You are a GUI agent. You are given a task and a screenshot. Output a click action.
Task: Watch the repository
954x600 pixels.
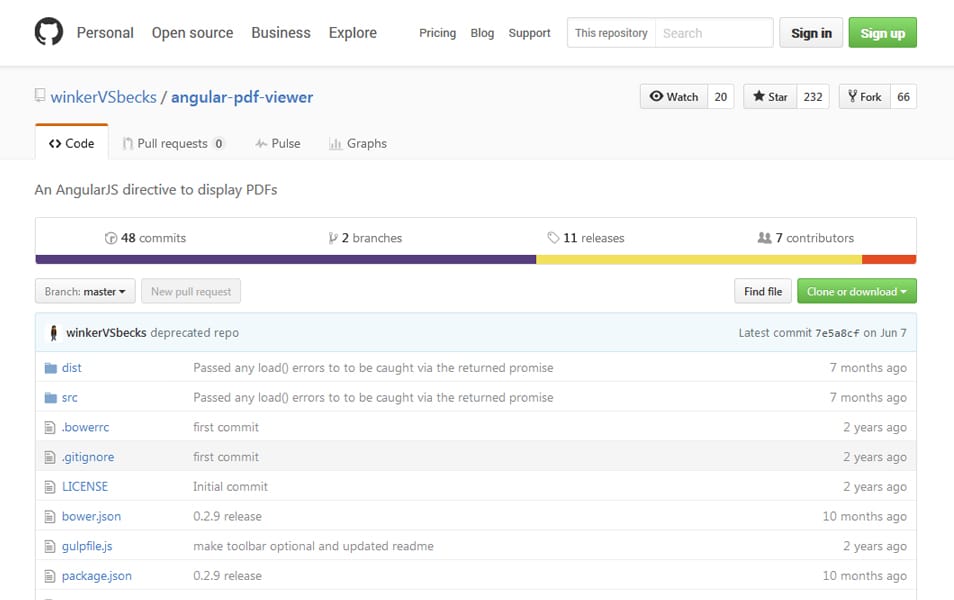pyautogui.click(x=674, y=97)
